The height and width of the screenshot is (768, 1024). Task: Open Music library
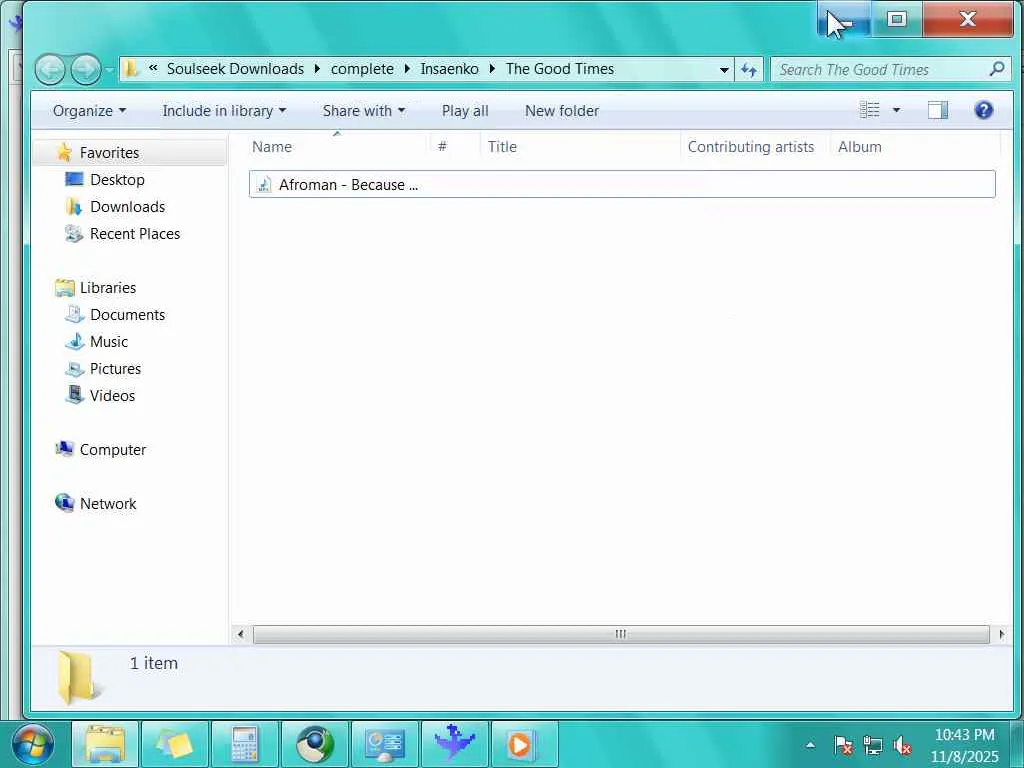click(109, 342)
